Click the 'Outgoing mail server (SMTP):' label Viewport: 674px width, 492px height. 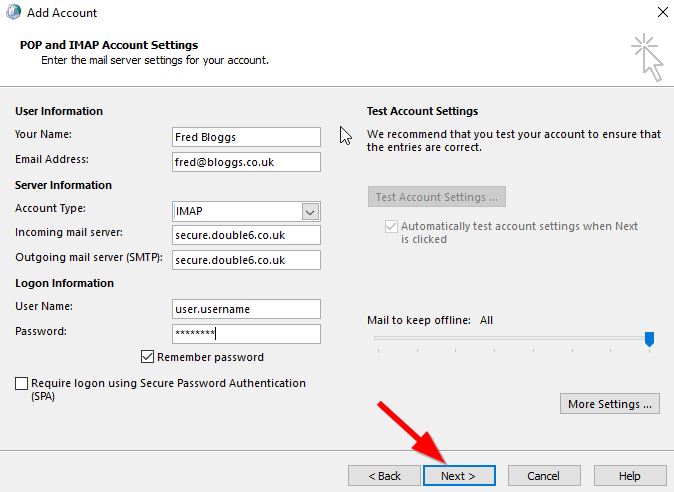coord(89,257)
